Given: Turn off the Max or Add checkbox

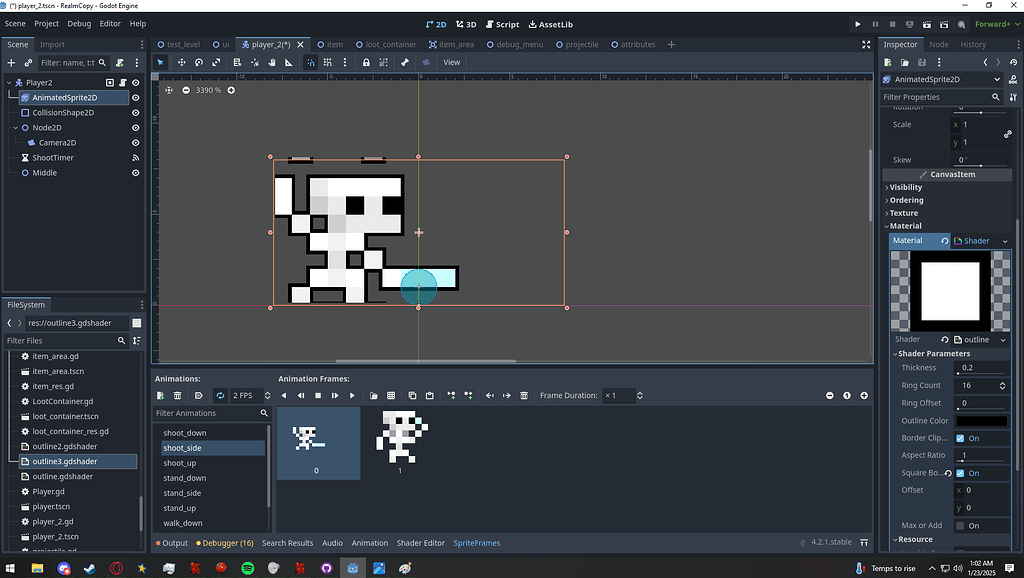Looking at the screenshot, I should coord(960,525).
